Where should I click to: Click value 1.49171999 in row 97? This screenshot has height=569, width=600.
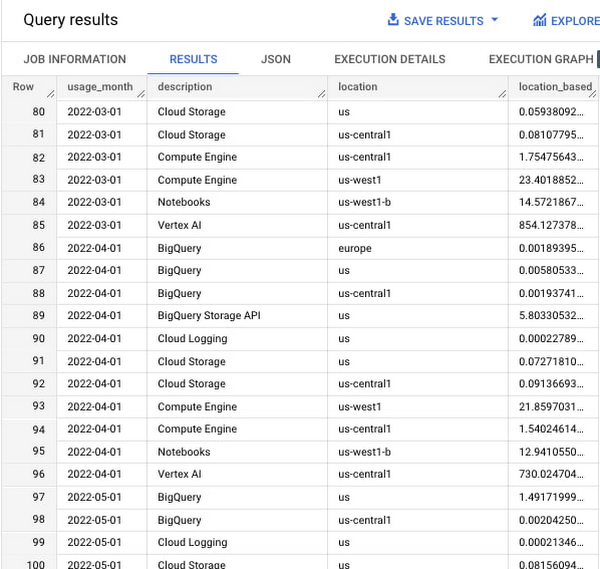coord(551,497)
